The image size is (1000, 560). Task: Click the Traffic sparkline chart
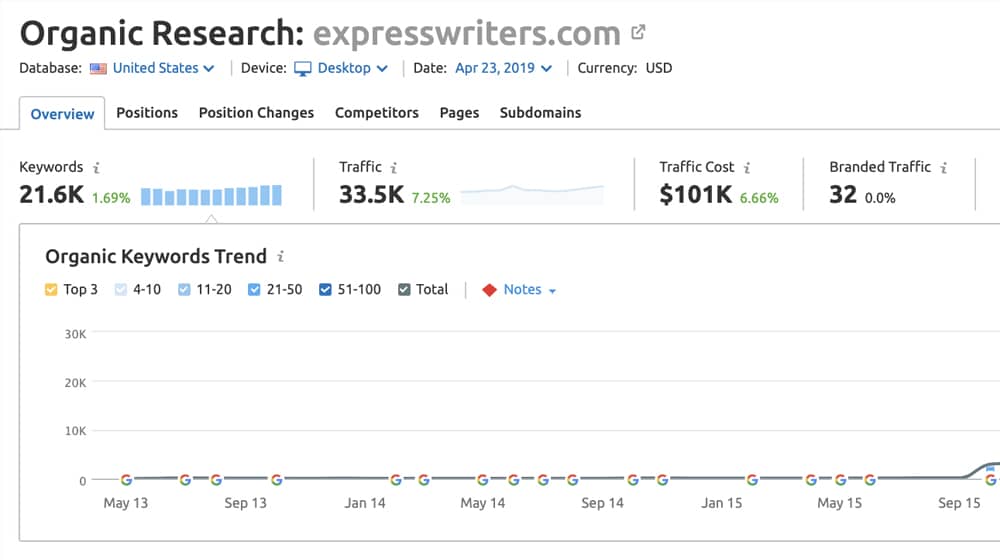532,193
